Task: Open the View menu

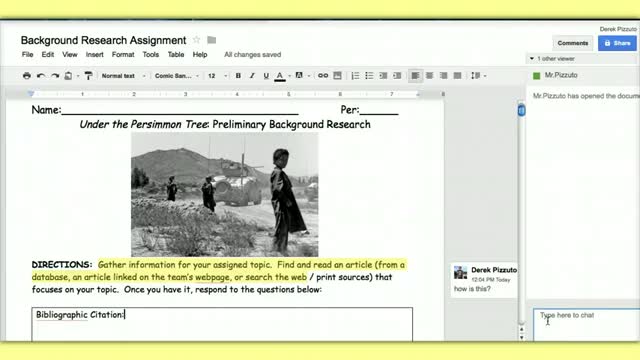Action: click(70, 54)
